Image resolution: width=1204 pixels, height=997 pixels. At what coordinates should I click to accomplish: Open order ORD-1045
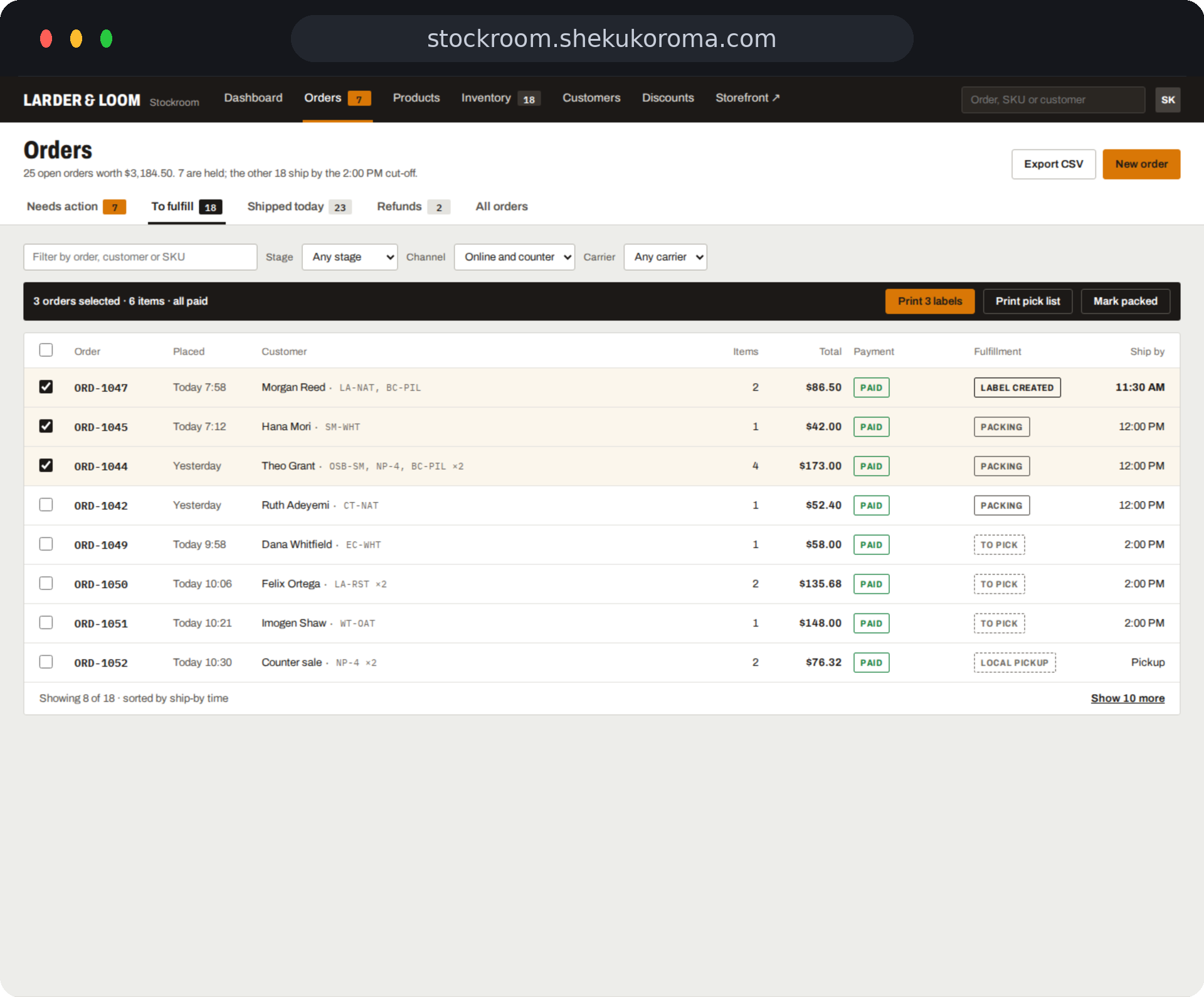(101, 428)
